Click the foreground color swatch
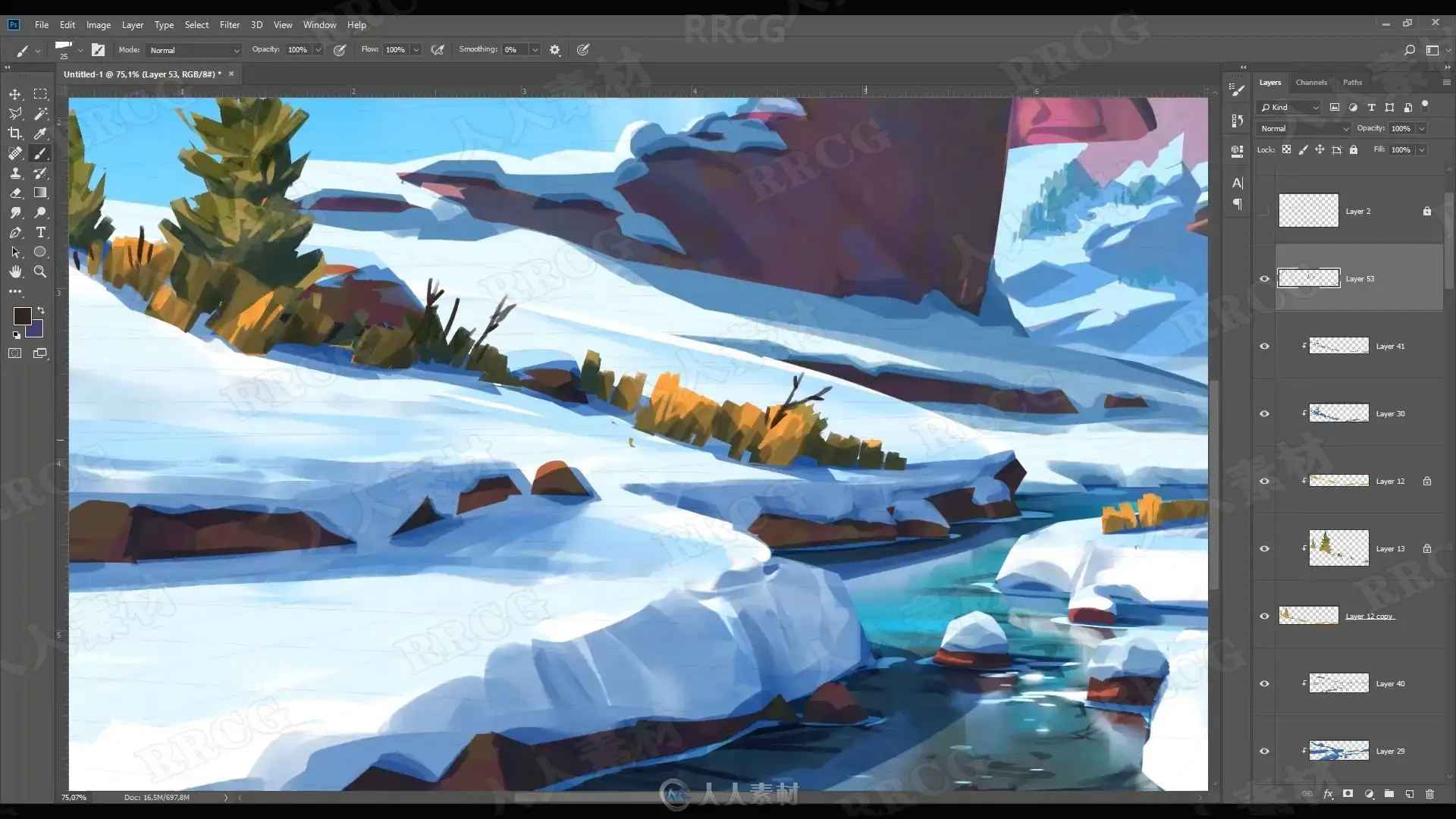 pos(22,316)
